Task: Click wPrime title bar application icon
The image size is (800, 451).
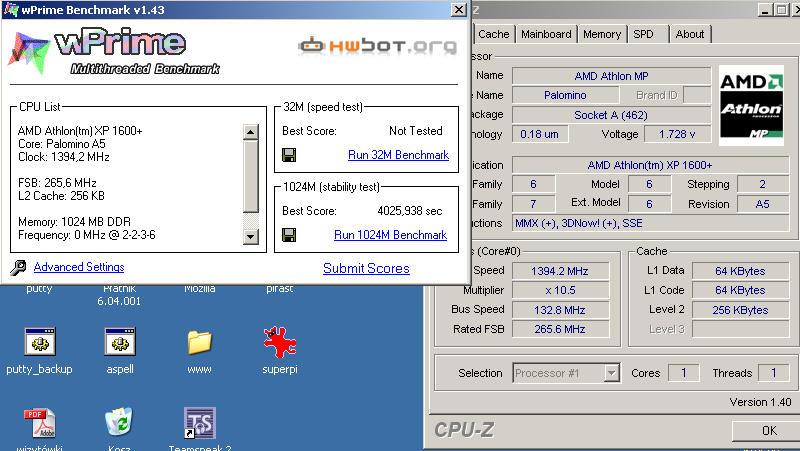Action: click(x=11, y=9)
